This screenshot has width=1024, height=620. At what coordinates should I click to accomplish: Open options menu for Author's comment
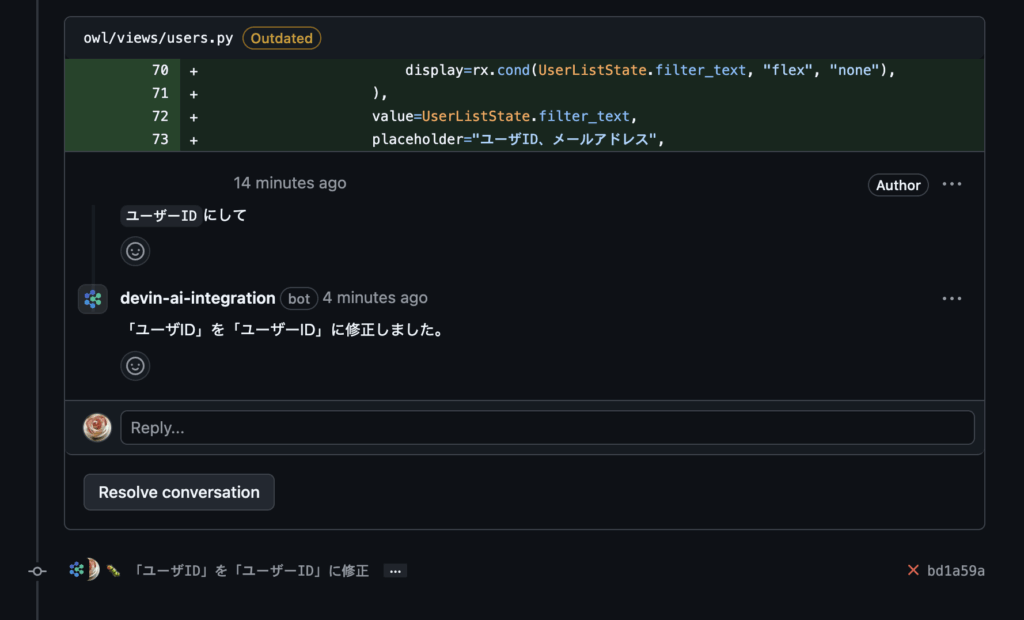pos(952,184)
